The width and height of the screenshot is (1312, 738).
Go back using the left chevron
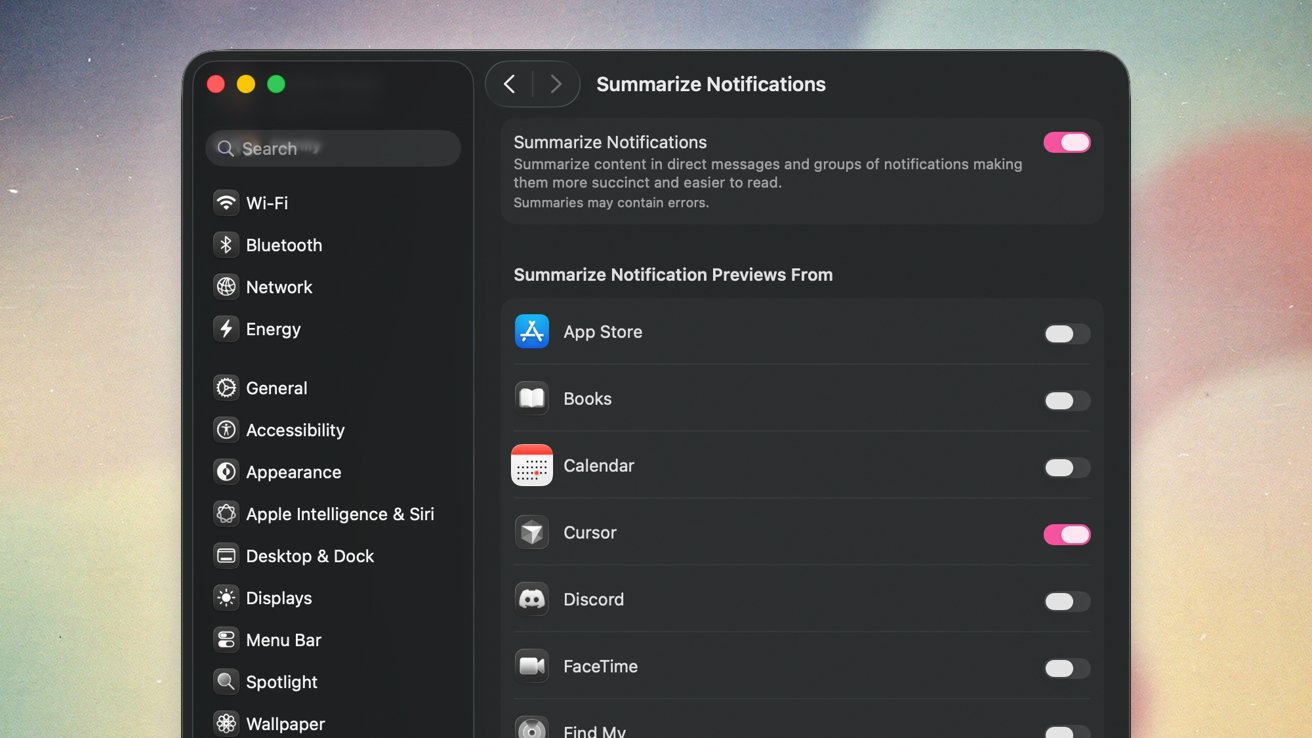[x=510, y=85]
